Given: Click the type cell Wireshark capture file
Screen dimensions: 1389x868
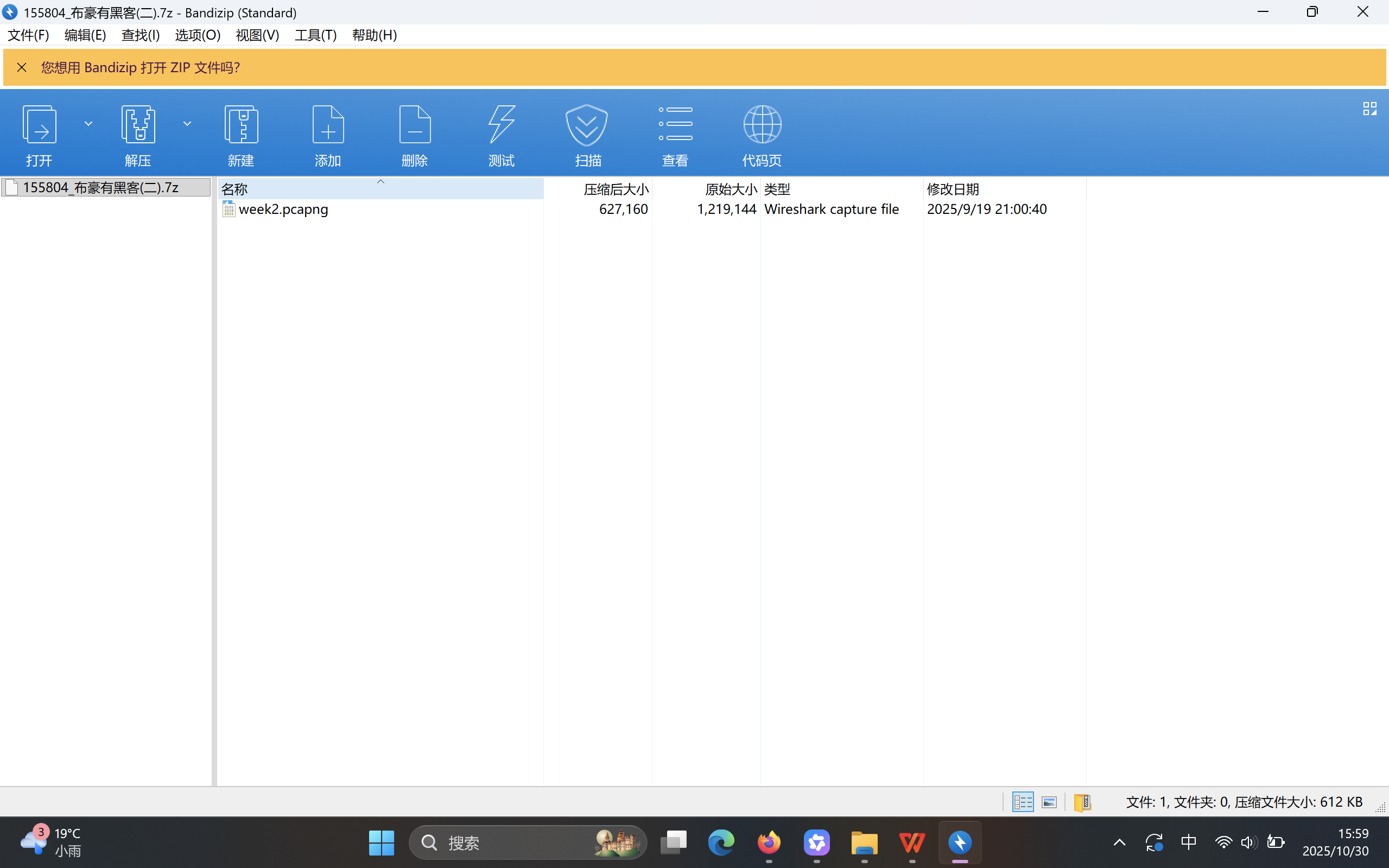Looking at the screenshot, I should [832, 209].
